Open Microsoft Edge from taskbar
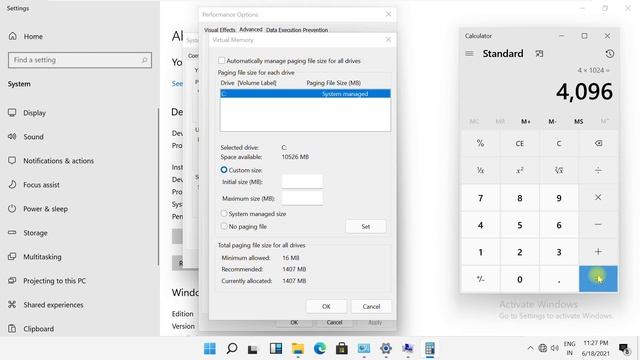Viewport: 640px width, 360px height. tap(320, 348)
